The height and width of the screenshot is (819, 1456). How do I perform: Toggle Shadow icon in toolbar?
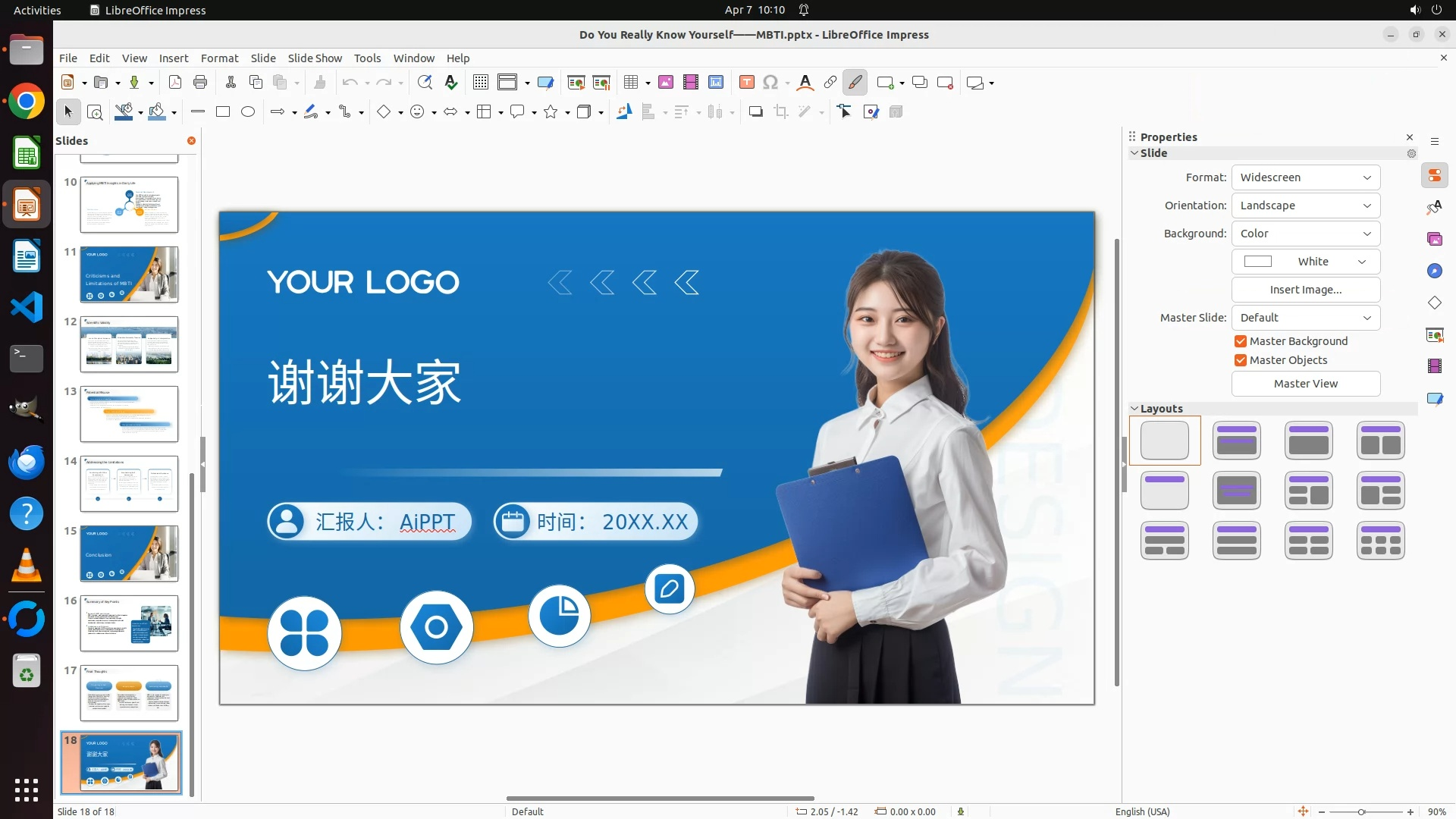click(755, 112)
